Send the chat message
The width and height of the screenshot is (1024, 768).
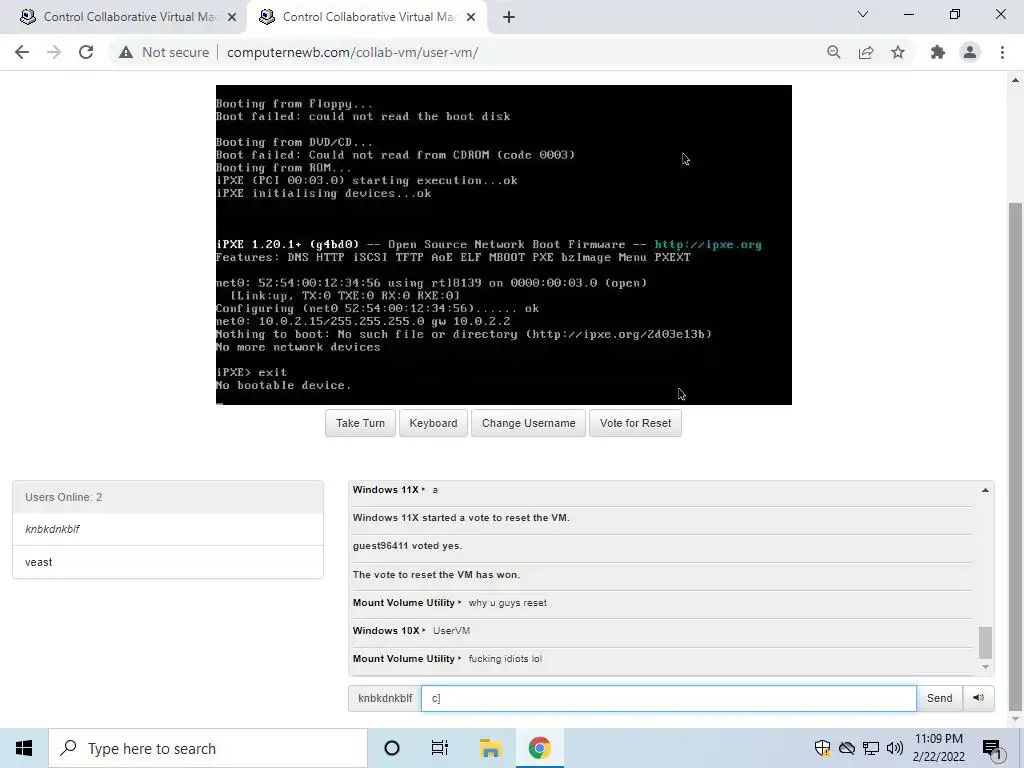[x=939, y=698]
